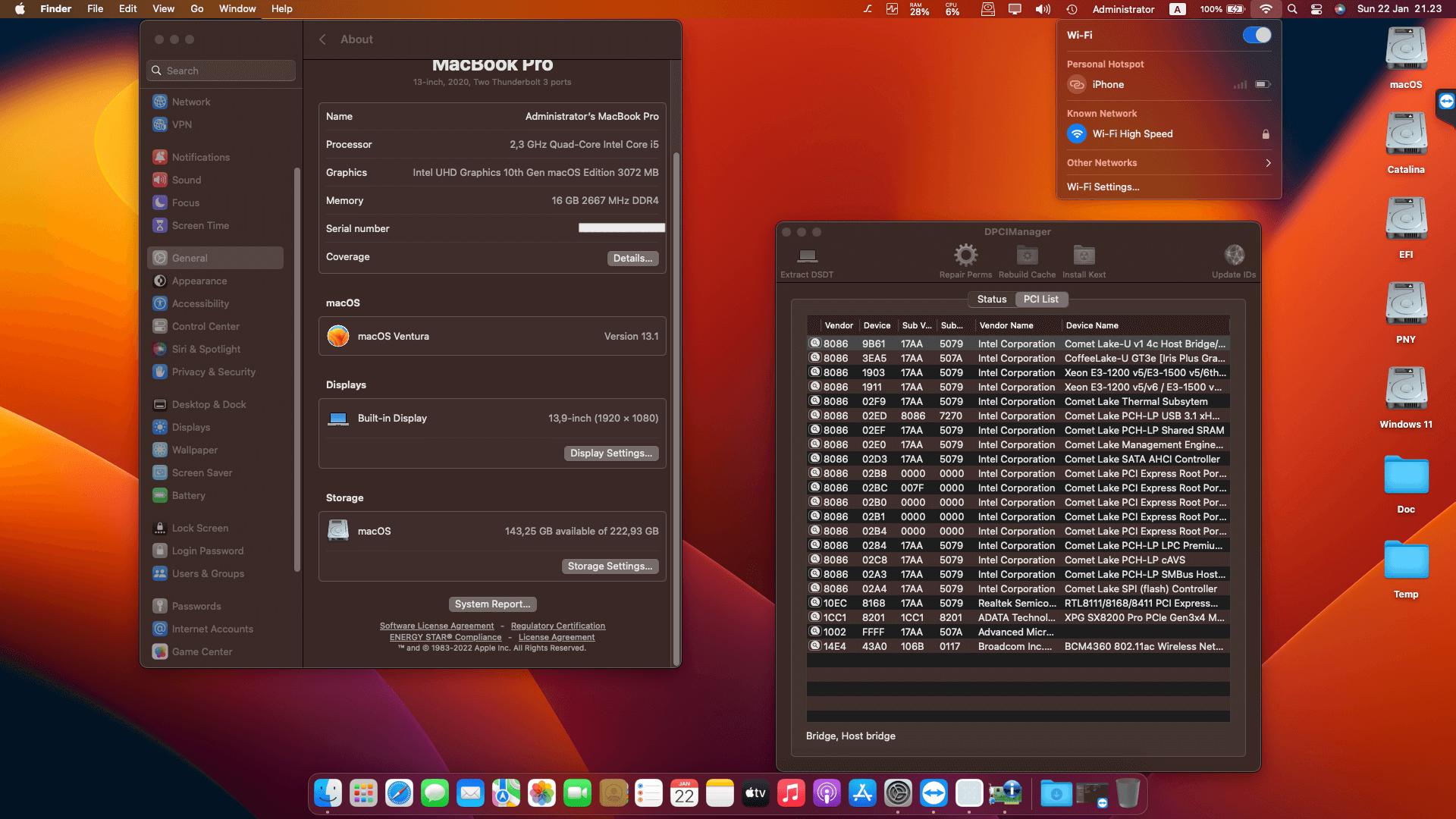Click Rebuild Cache toolbar icon

1027,255
